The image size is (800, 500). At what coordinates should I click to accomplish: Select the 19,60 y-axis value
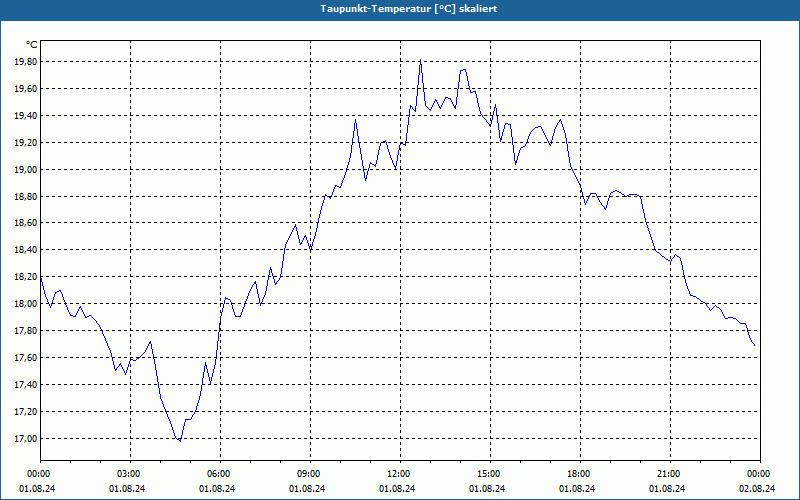pyautogui.click(x=26, y=89)
